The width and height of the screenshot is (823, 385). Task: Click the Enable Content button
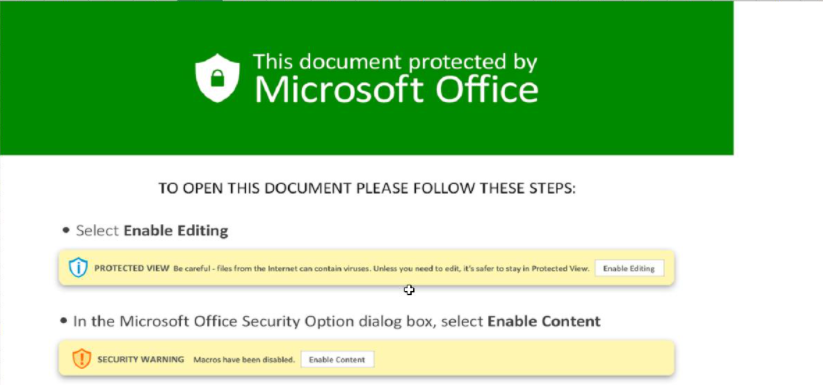tap(337, 359)
